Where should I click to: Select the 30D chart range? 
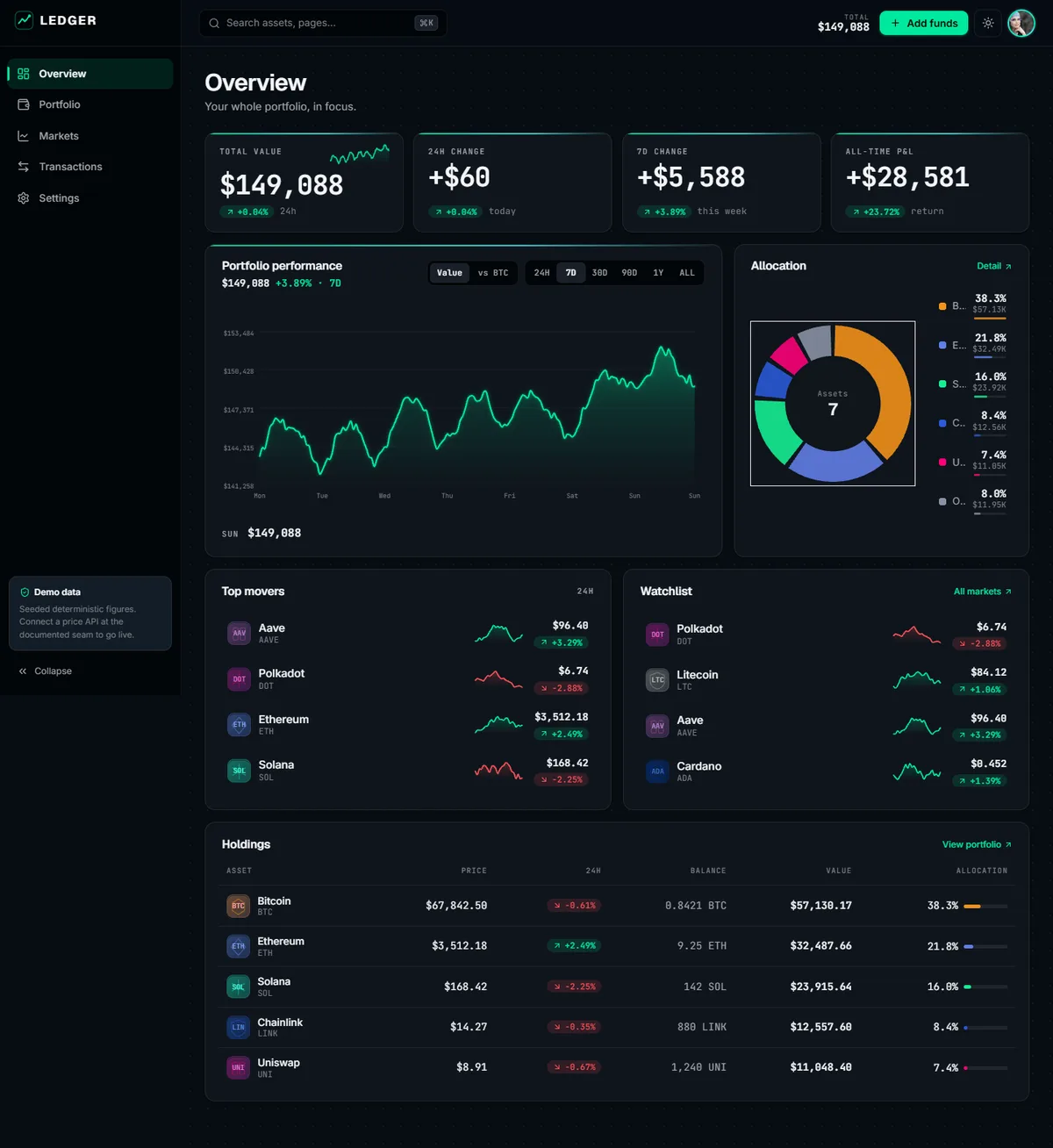600,273
